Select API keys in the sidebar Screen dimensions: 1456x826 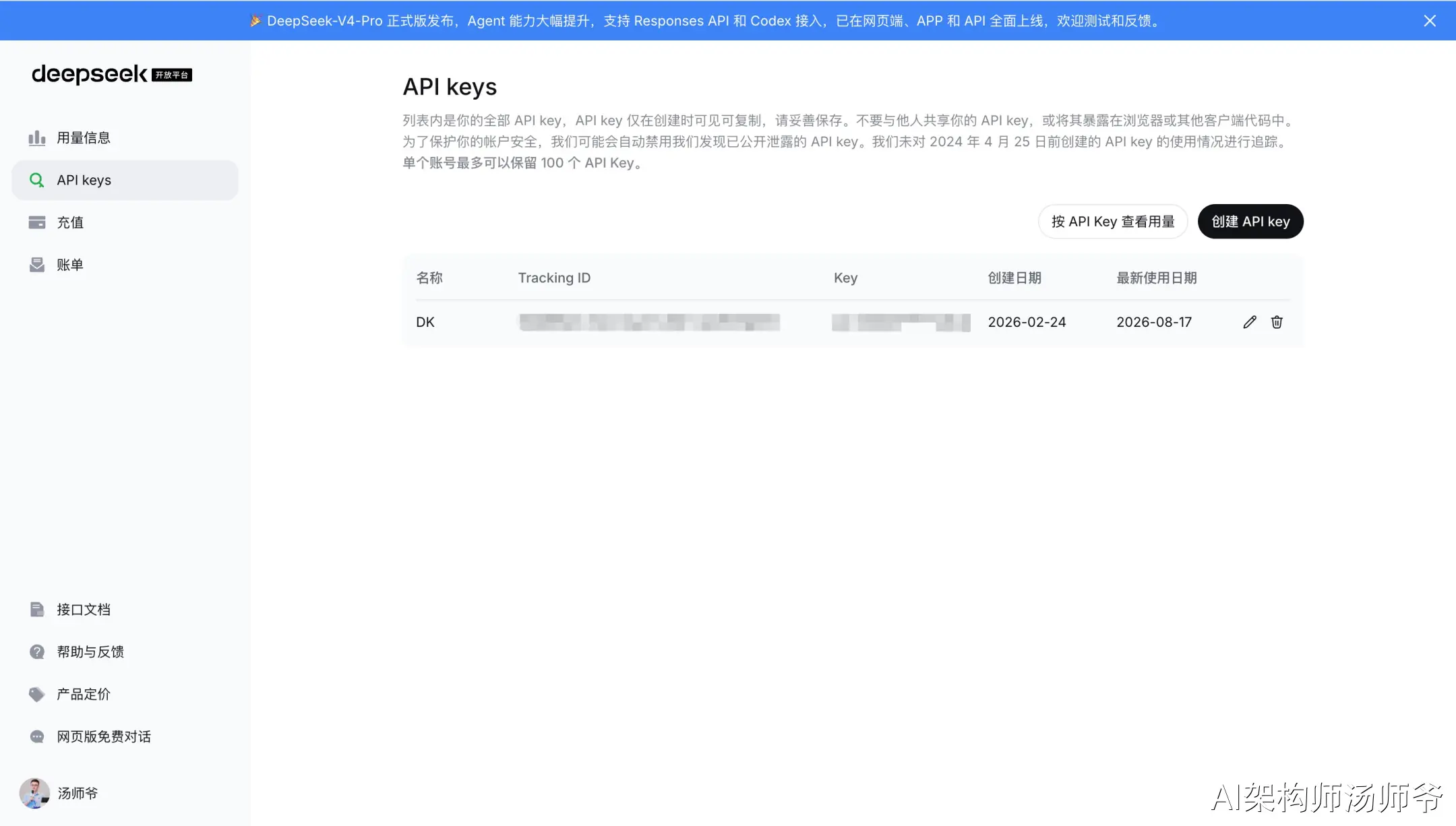coord(125,180)
